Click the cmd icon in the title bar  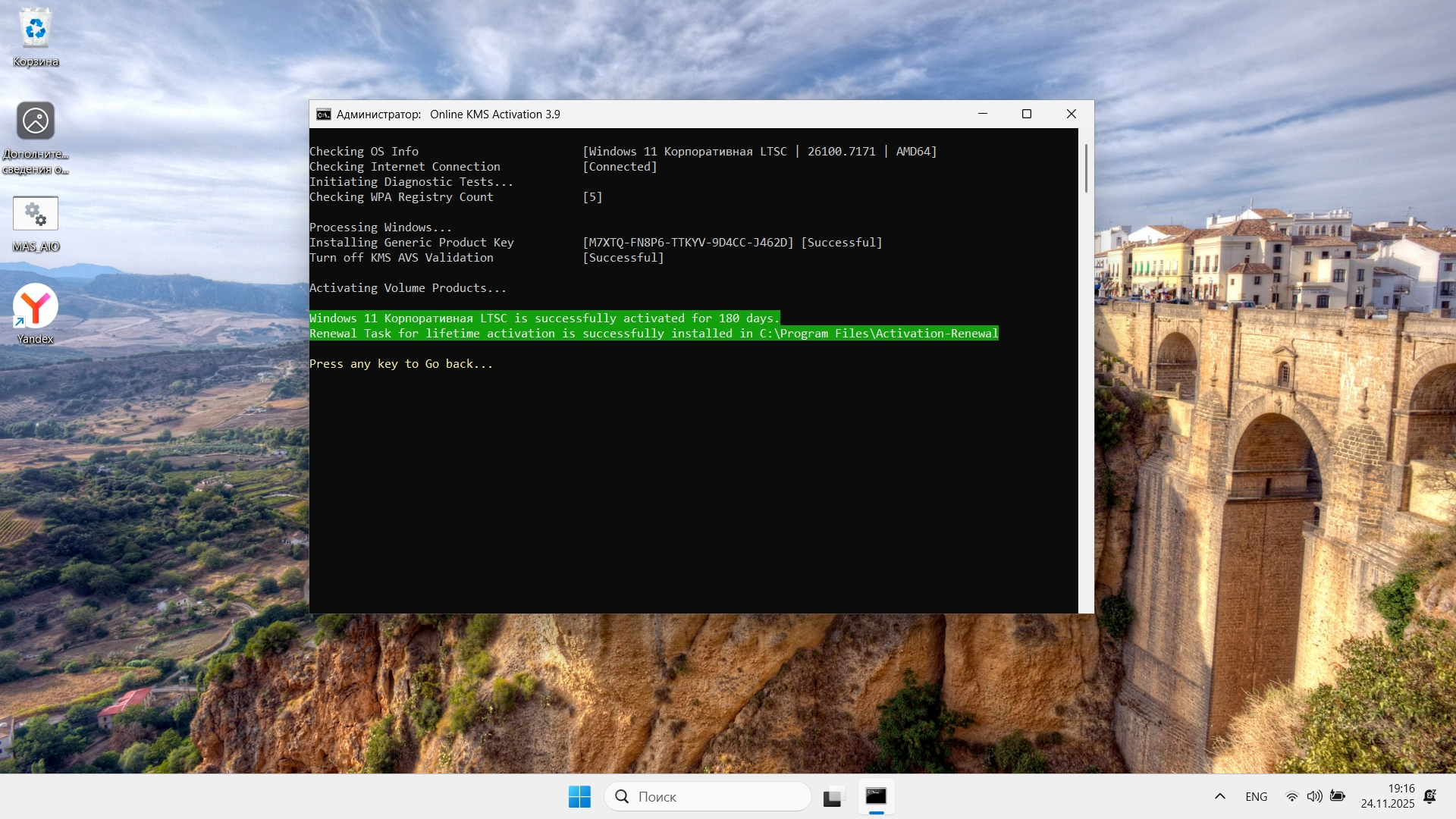[x=324, y=115]
